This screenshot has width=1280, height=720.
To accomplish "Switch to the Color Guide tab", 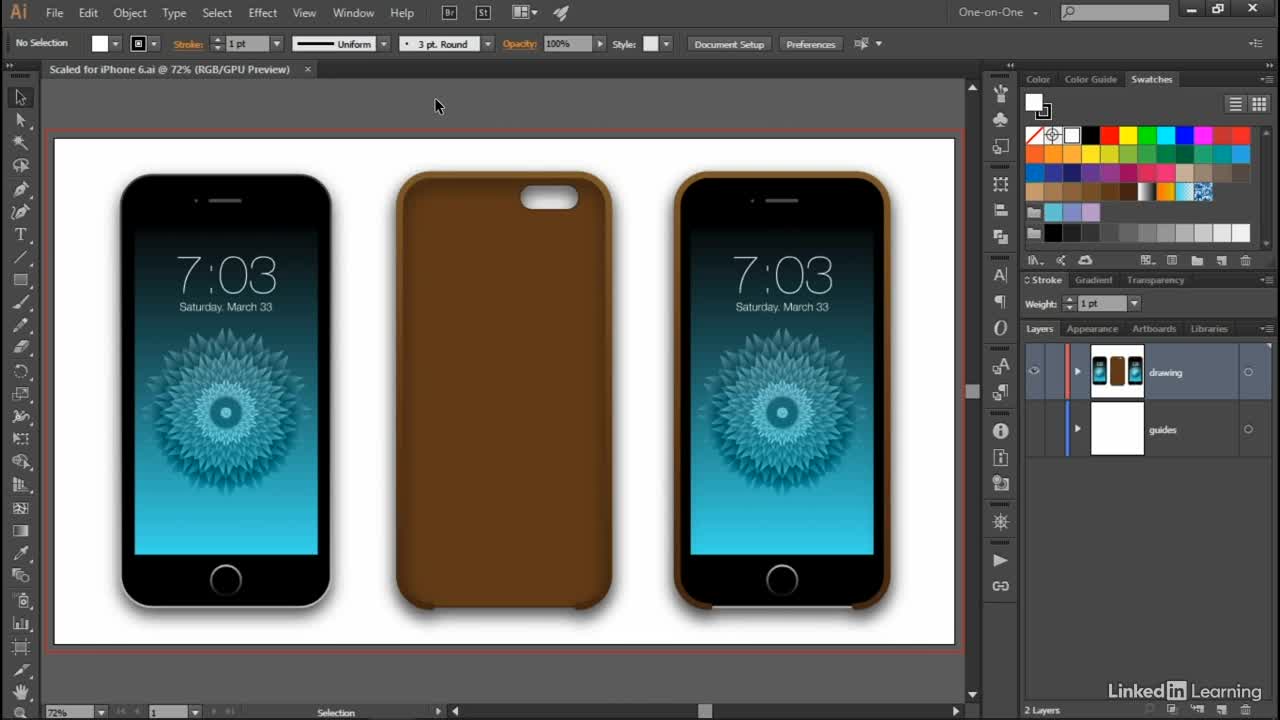I will [1090, 79].
